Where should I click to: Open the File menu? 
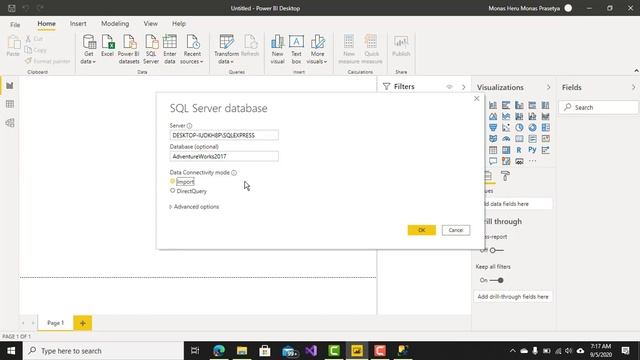(15, 24)
